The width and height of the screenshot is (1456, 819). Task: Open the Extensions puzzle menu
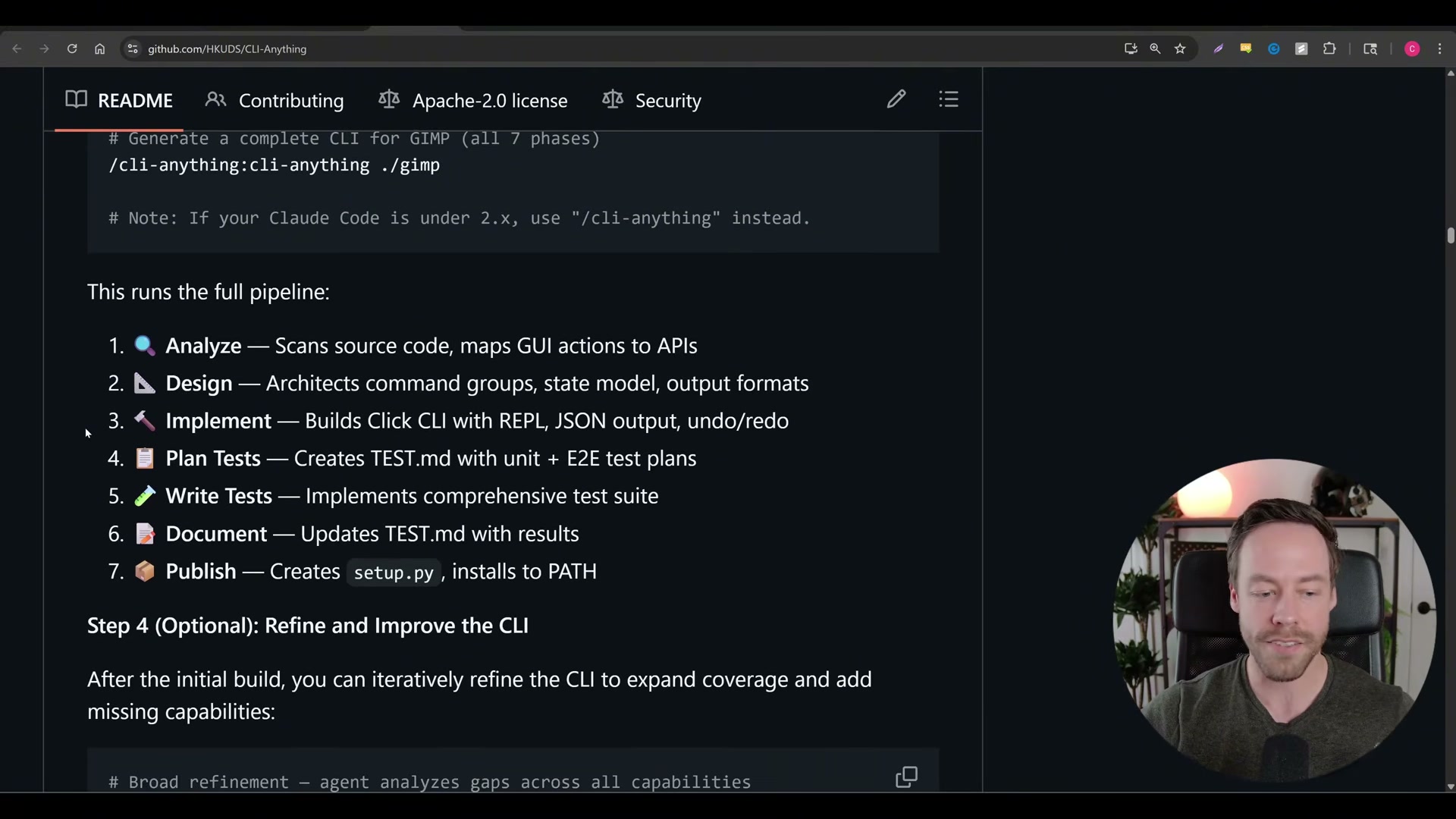1329,49
